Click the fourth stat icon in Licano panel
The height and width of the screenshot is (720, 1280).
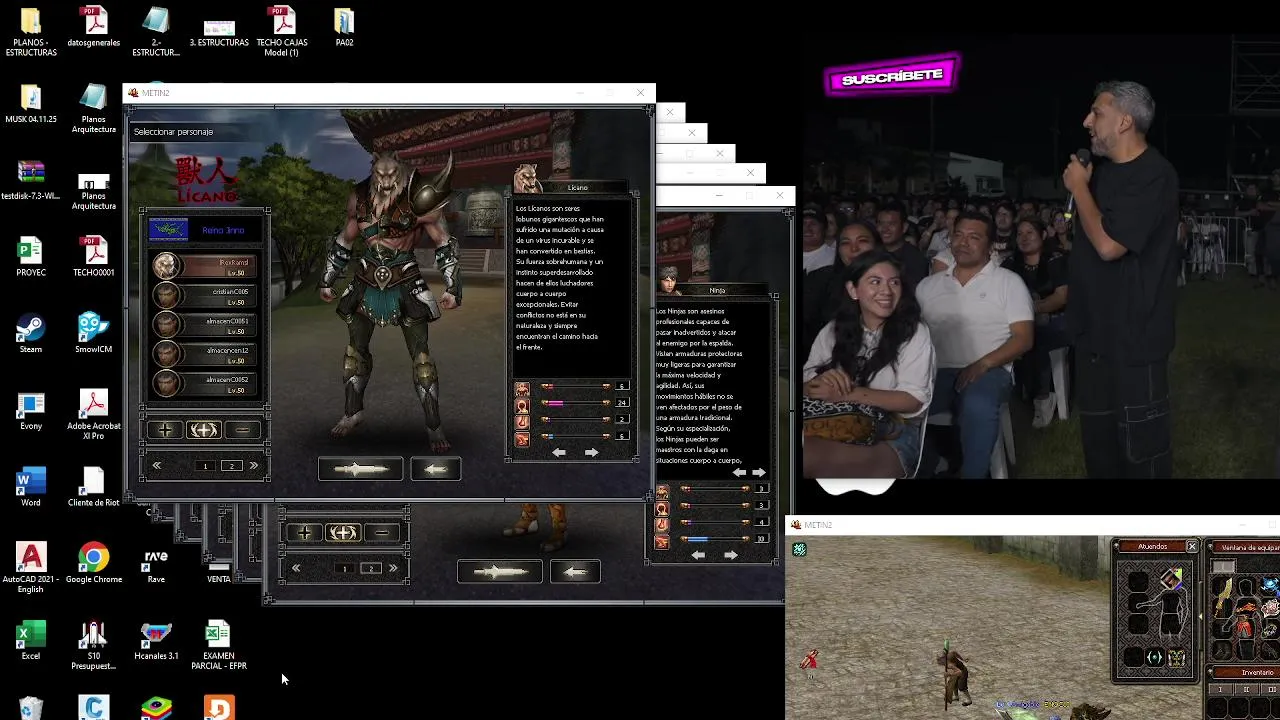point(522,437)
